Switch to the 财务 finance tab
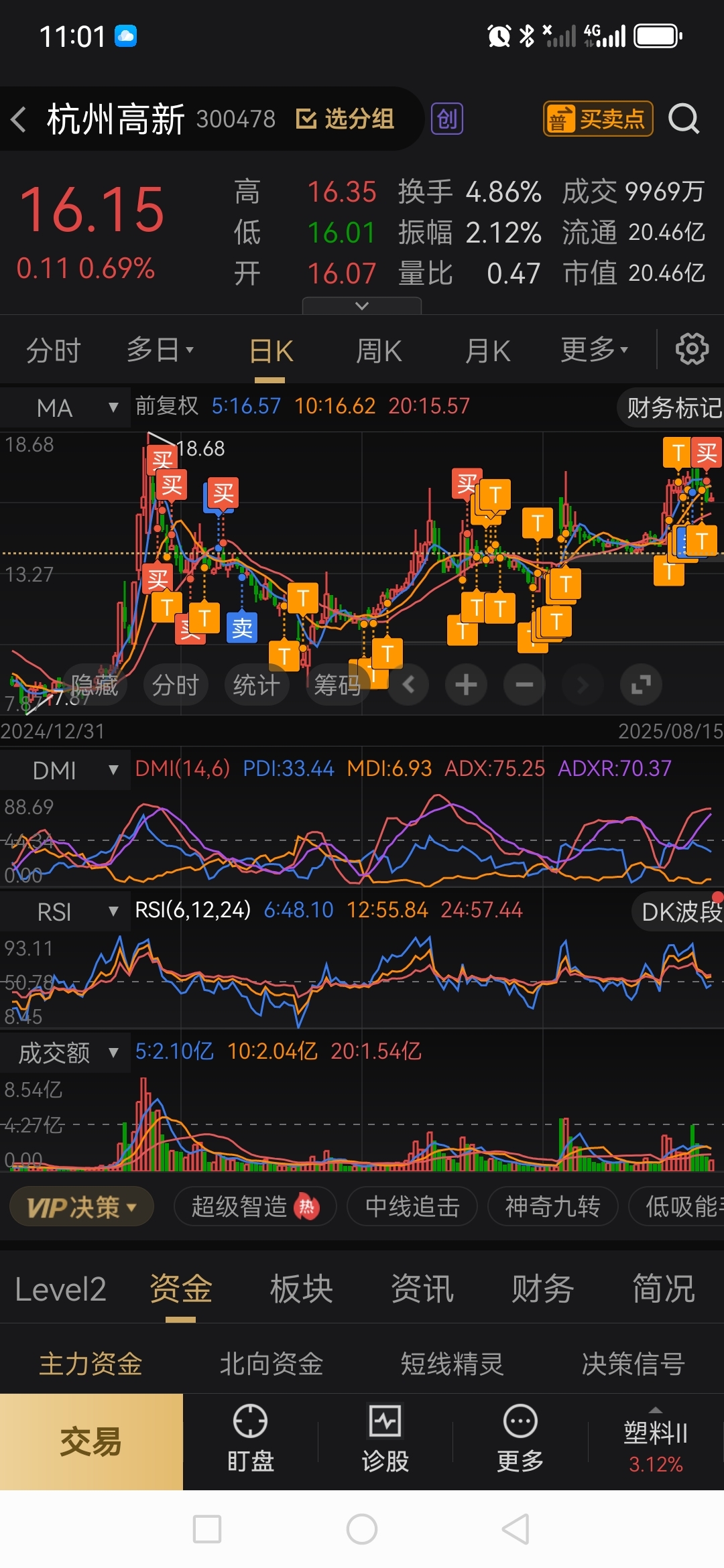724x1568 pixels. pyautogui.click(x=543, y=1289)
